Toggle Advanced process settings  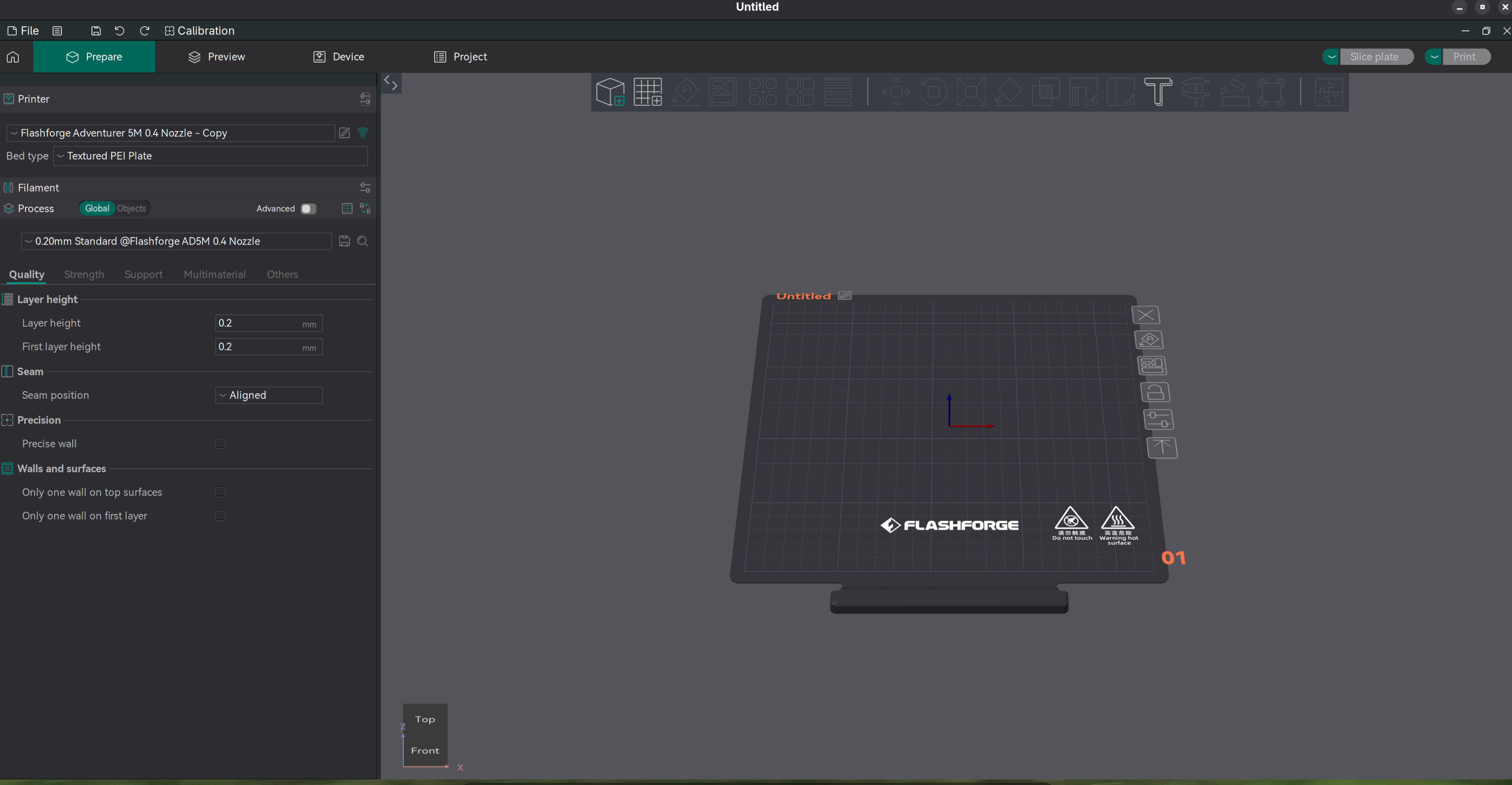308,208
